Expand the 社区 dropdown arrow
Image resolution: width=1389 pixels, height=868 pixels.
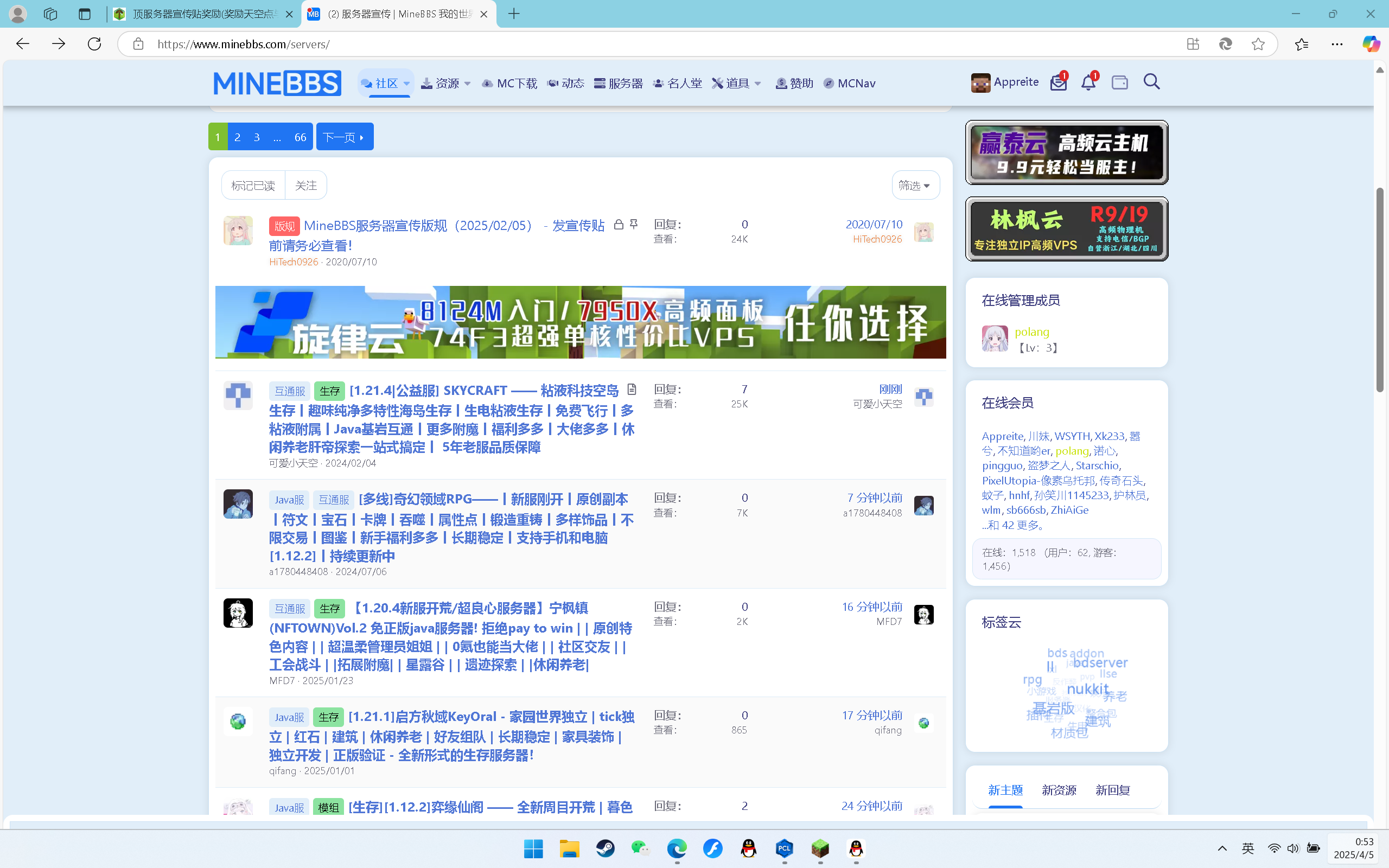[406, 84]
